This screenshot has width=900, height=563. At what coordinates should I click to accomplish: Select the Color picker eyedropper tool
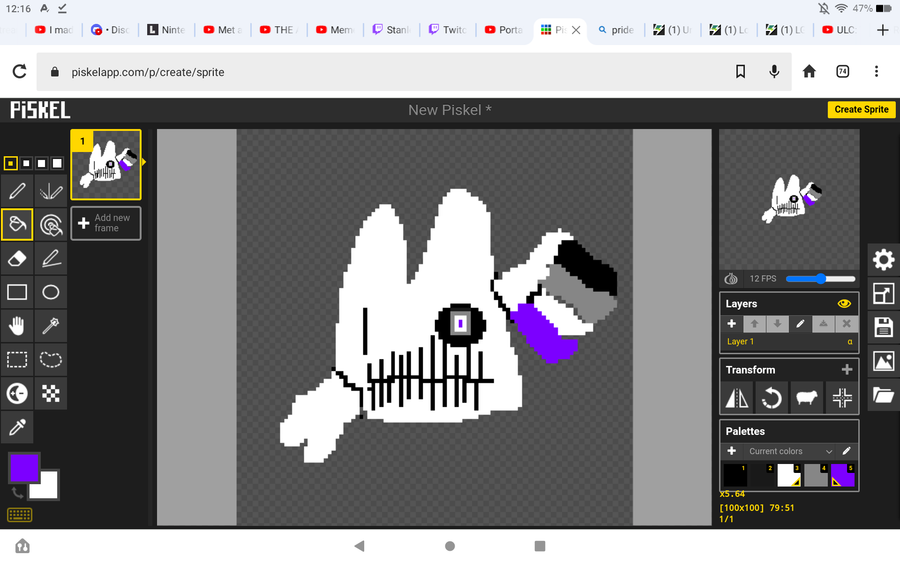pos(17,428)
